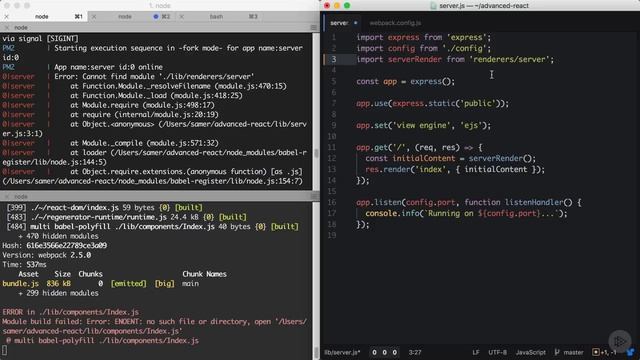This screenshot has height=360, width=640.
Task: Click 'ERROR in ./lib/components/Index.js' line
Action: click(71, 312)
